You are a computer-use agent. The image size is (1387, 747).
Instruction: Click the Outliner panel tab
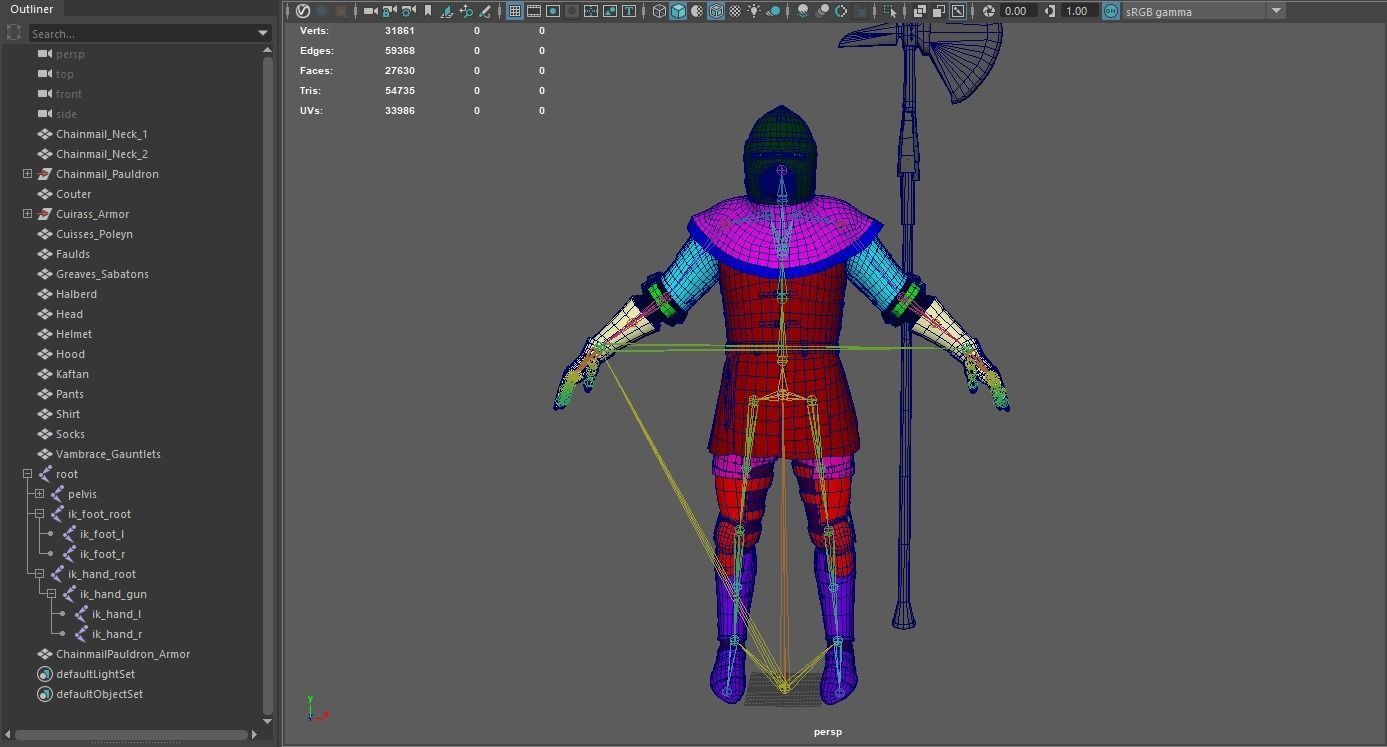point(31,9)
